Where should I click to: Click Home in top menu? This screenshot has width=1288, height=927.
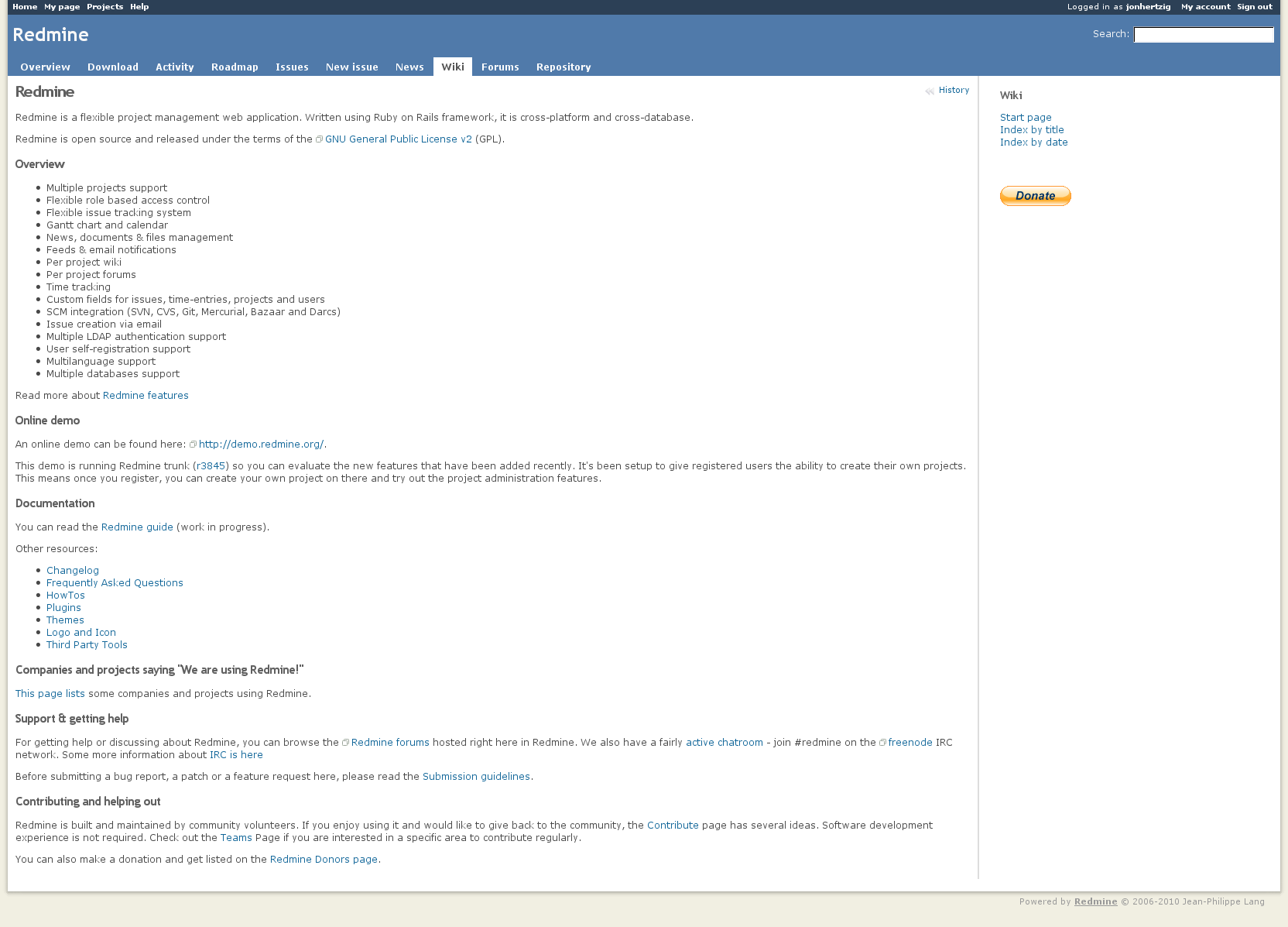click(25, 7)
